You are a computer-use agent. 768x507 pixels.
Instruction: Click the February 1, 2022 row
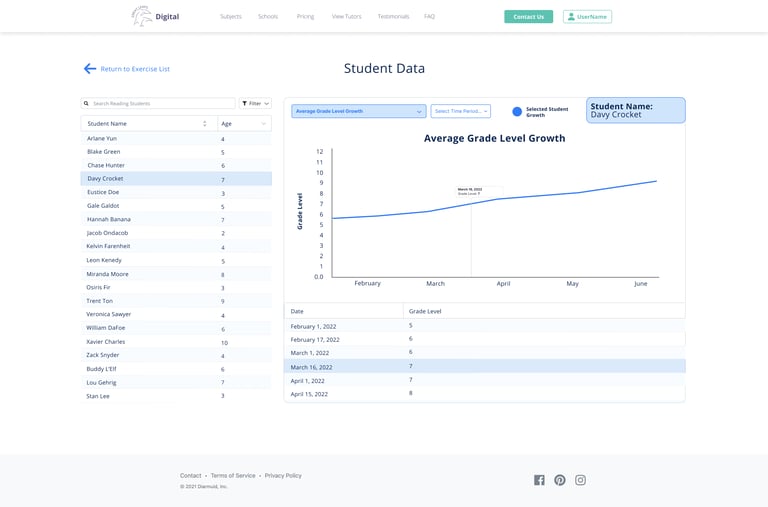pyautogui.click(x=485, y=326)
